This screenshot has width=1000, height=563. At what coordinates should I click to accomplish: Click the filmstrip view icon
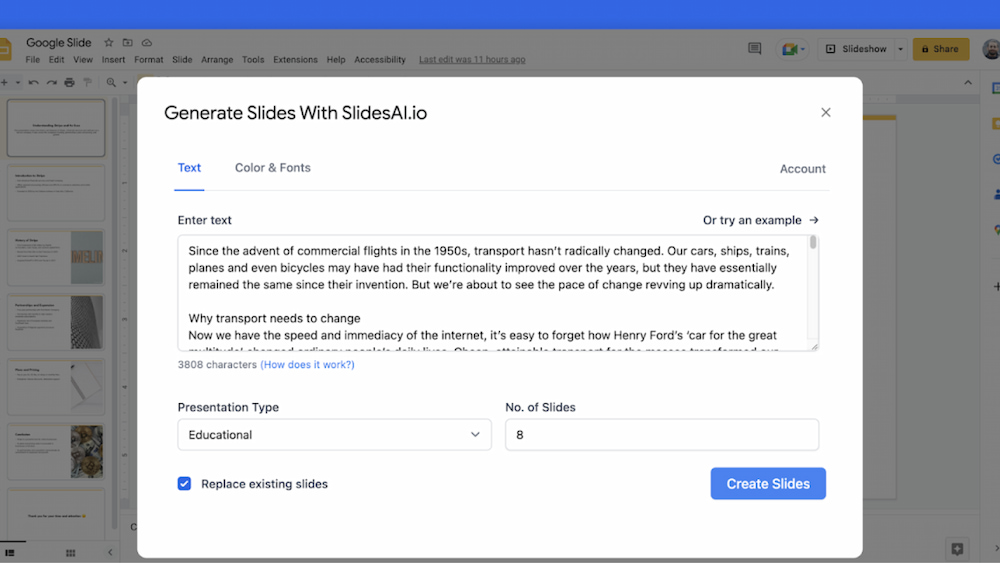coord(10,553)
